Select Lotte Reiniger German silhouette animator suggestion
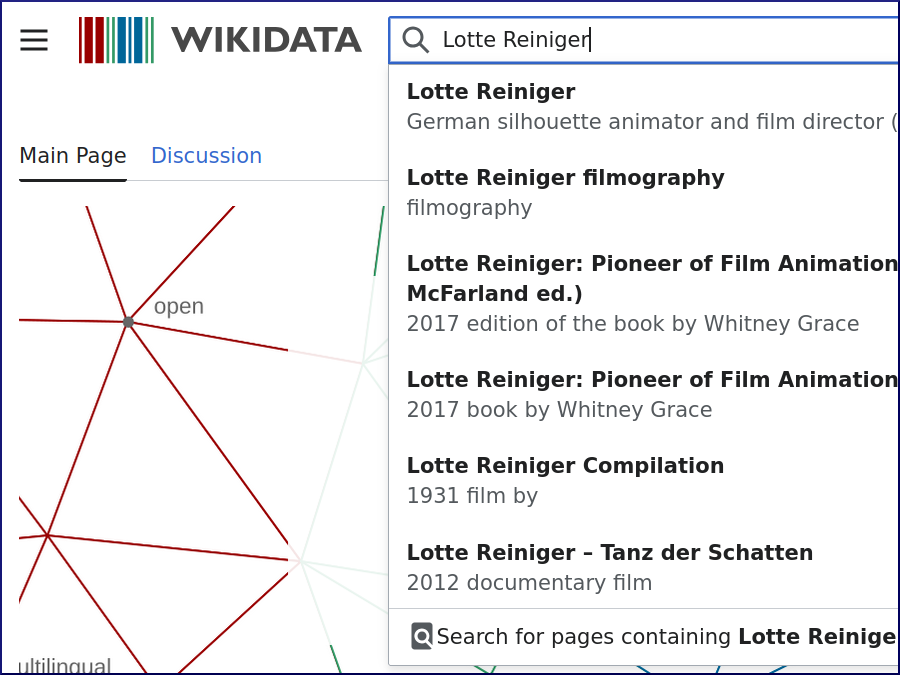The height and width of the screenshot is (675, 900). 645,107
